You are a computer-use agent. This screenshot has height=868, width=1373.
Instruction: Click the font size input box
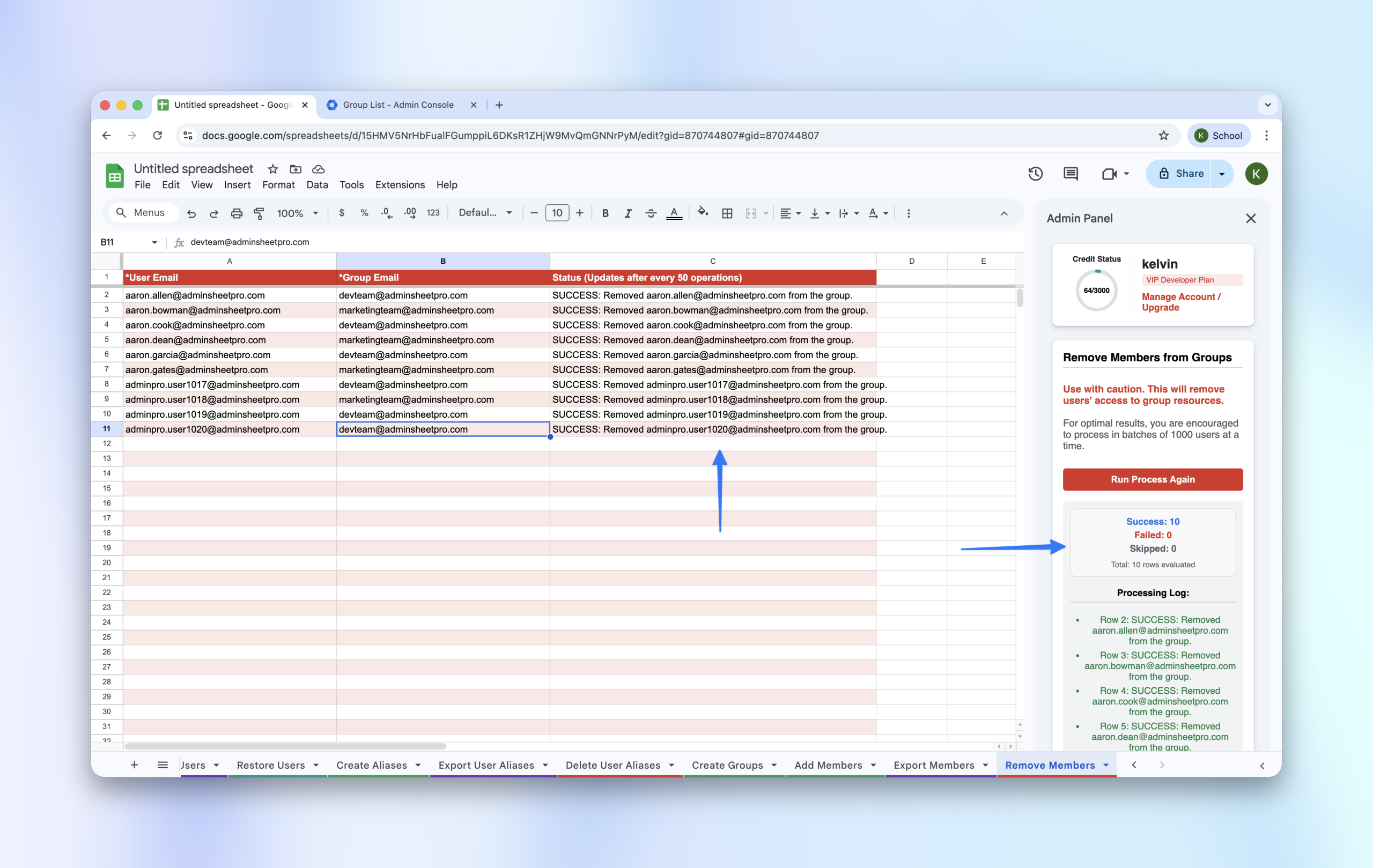(557, 213)
